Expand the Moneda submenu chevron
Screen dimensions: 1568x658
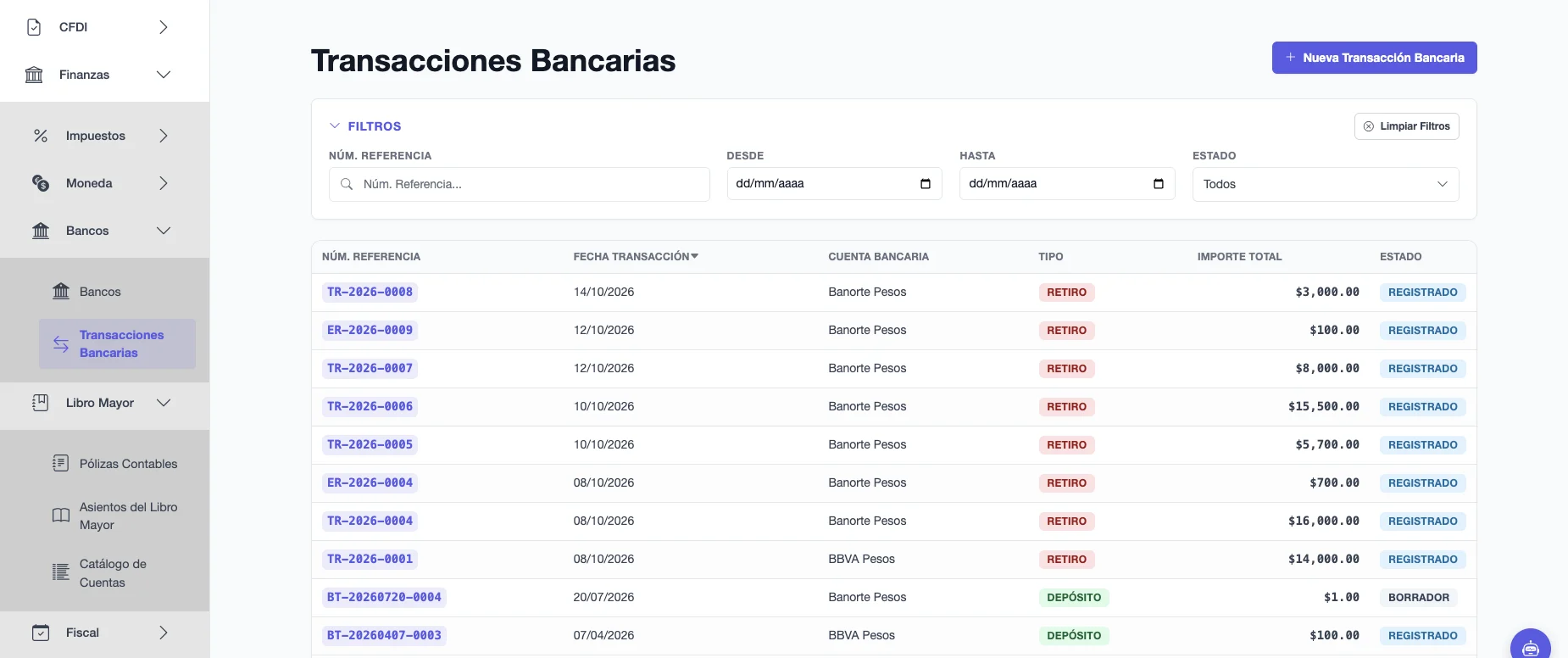point(164,183)
